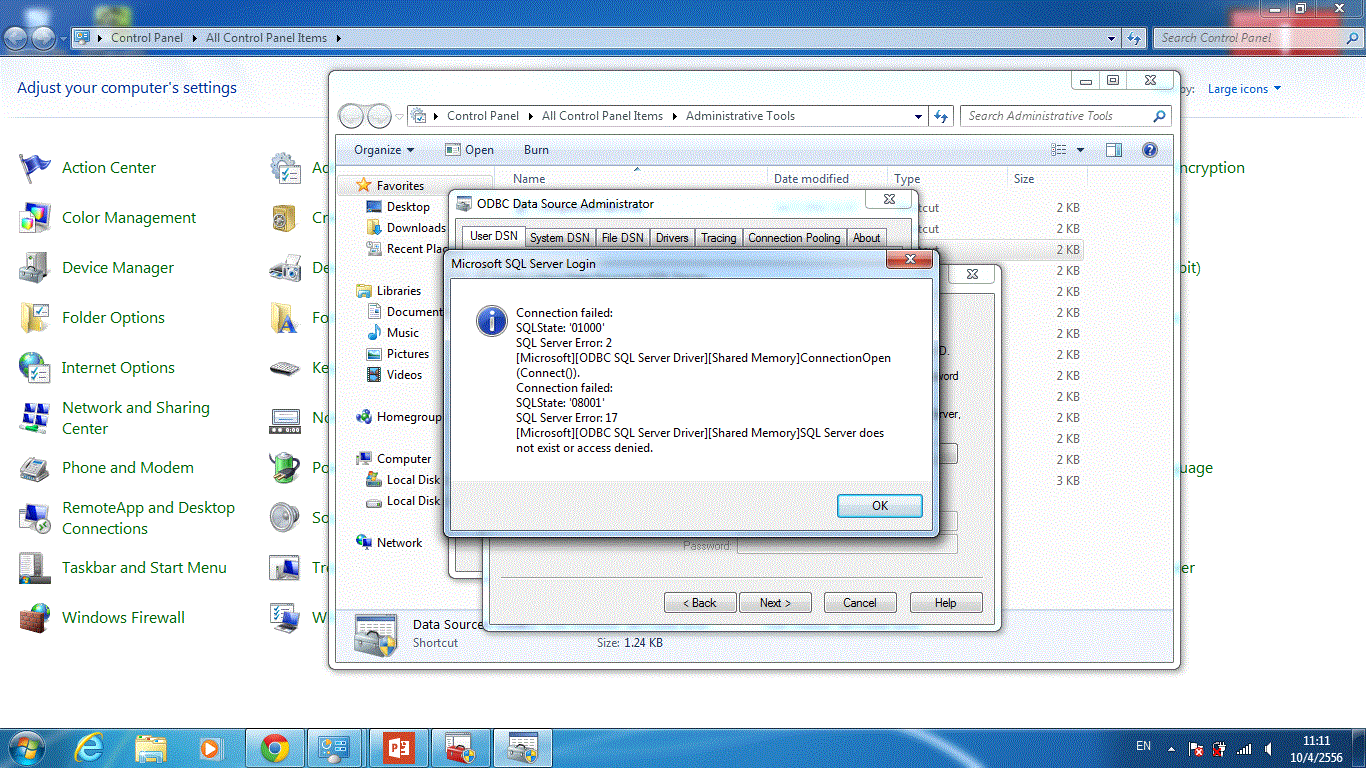Sort files by the Date modified column
Screen dimensions: 1366x768
click(x=812, y=179)
